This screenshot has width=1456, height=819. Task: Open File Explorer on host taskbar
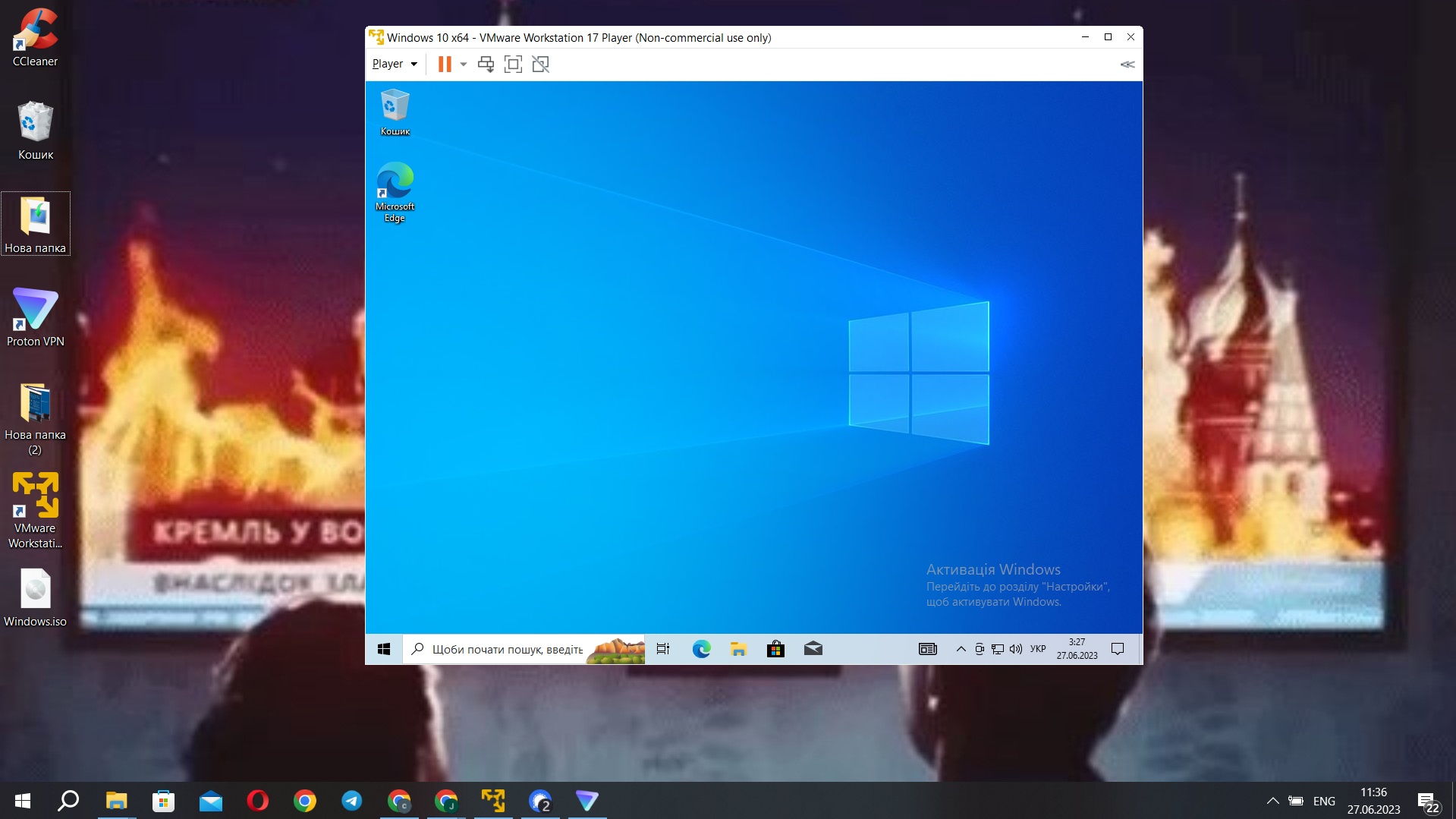116,801
